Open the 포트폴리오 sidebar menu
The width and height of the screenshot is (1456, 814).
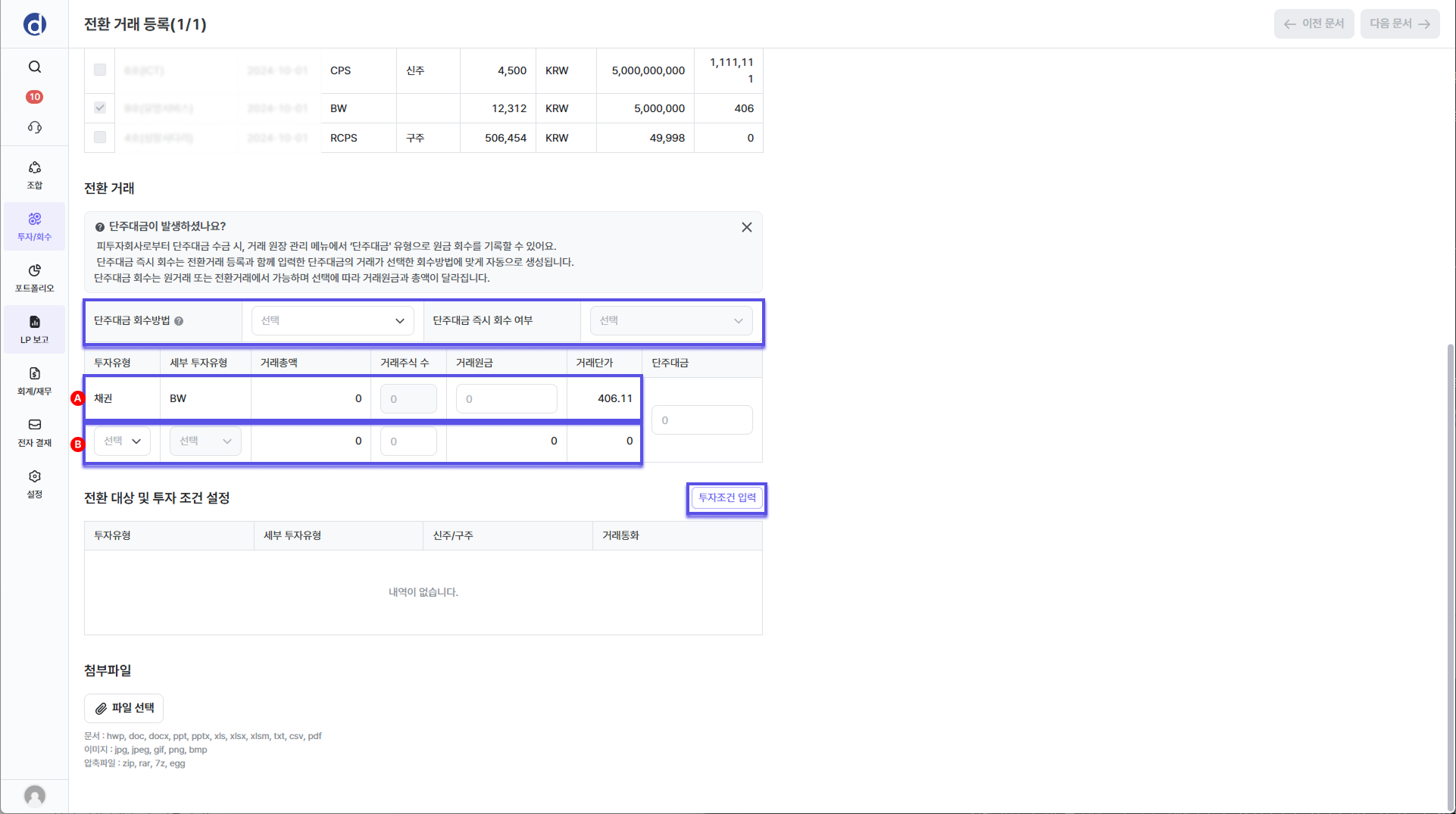35,278
